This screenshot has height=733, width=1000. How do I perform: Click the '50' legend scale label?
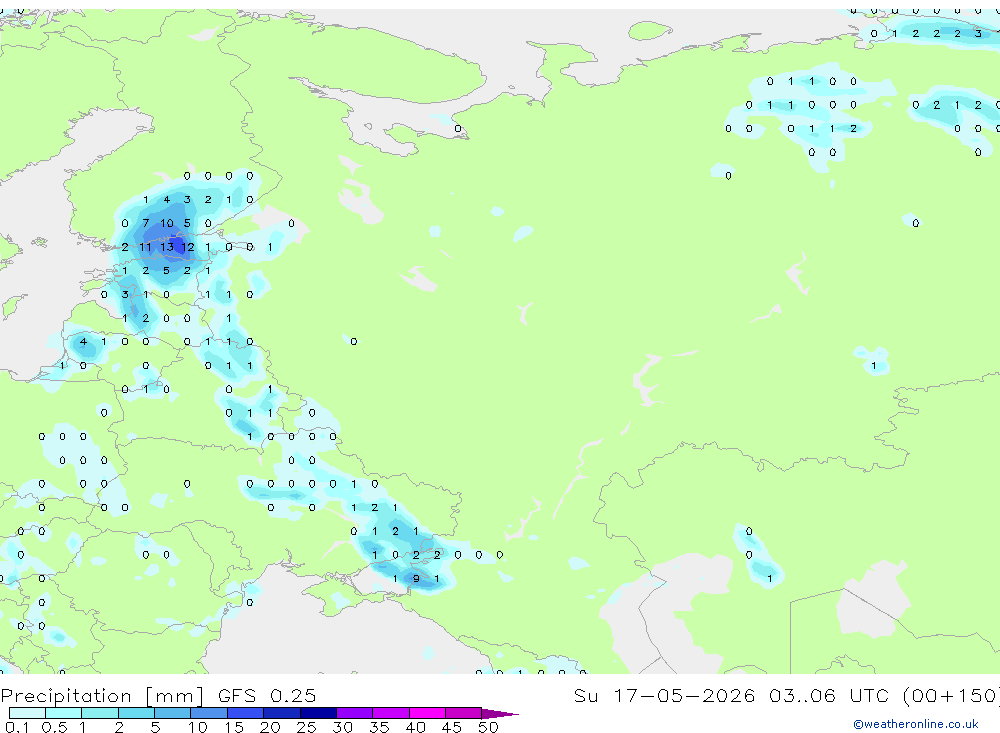[488, 727]
